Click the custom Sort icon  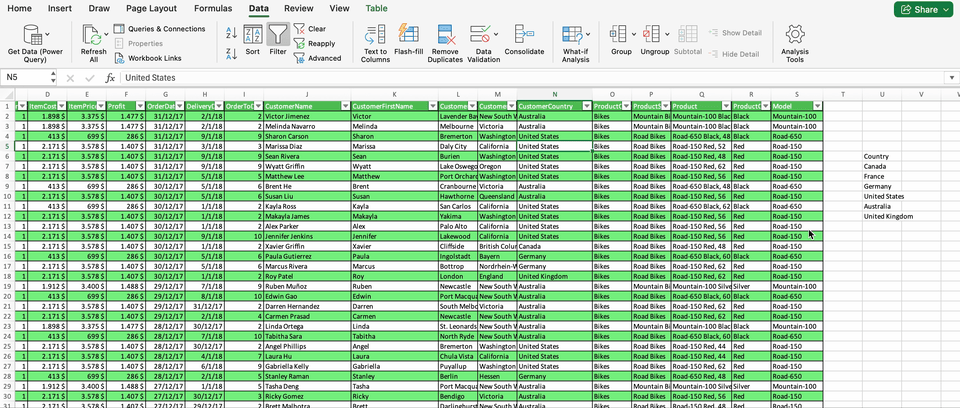click(253, 38)
